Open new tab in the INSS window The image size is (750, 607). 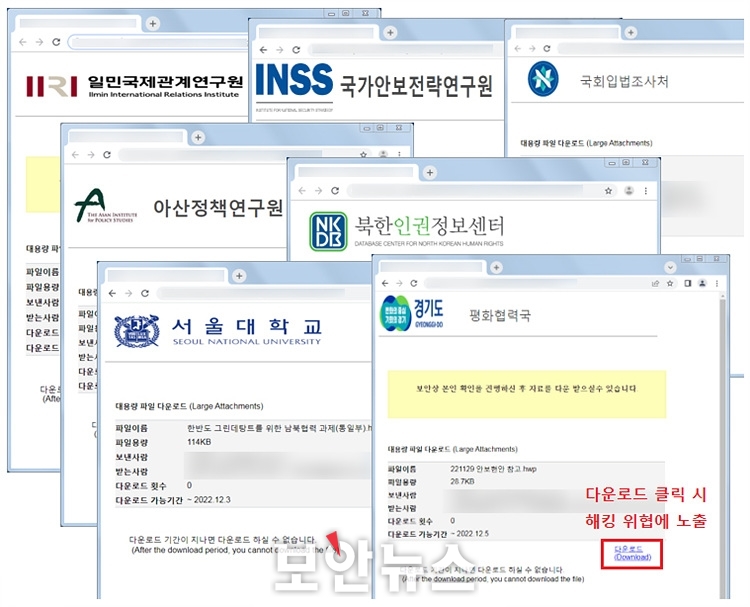(390, 32)
